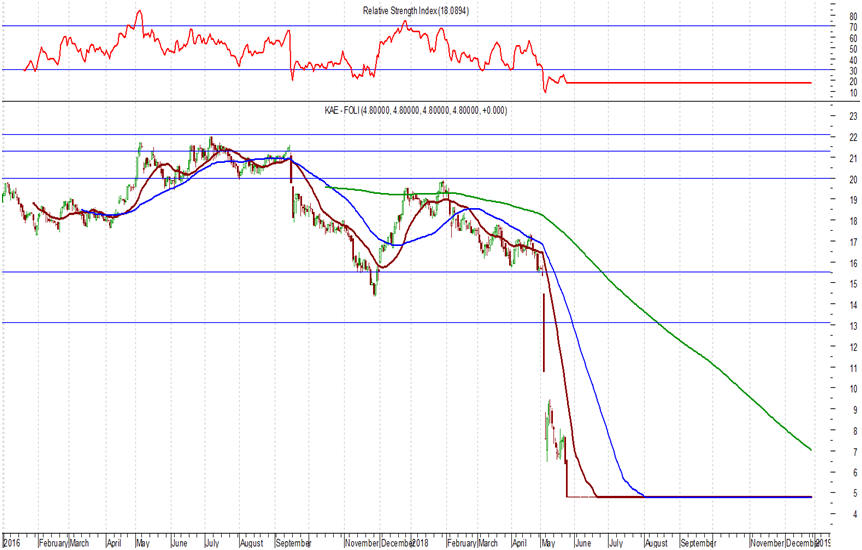
Task: Select the 2018 label on the date axis
Action: tap(421, 543)
